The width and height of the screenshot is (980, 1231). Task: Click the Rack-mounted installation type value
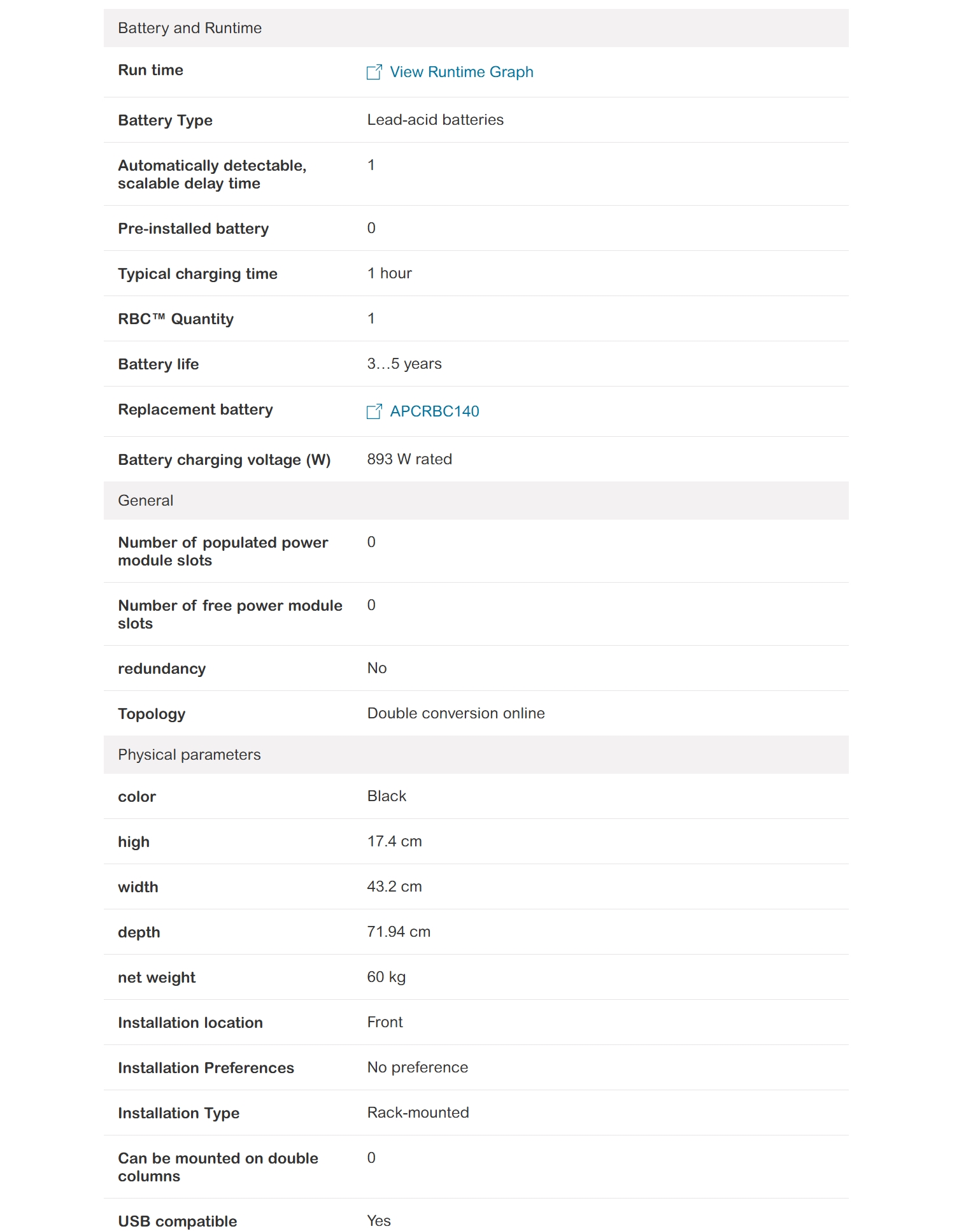[x=418, y=1113]
